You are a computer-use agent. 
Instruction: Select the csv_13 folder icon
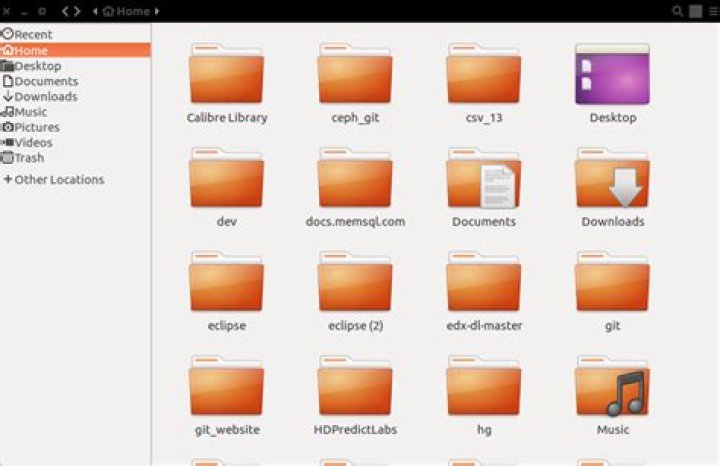[484, 73]
